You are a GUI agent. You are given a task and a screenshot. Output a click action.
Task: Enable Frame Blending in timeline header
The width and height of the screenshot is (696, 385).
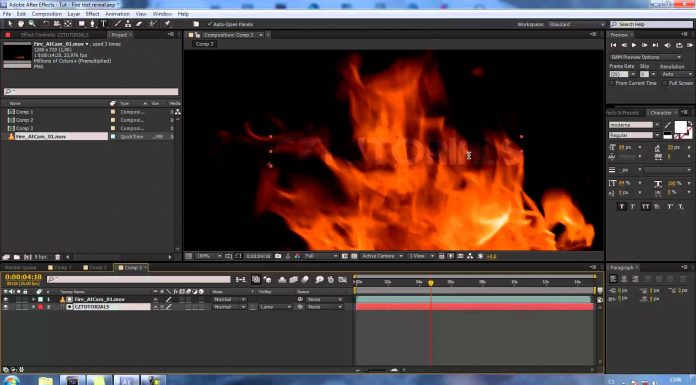[x=293, y=279]
